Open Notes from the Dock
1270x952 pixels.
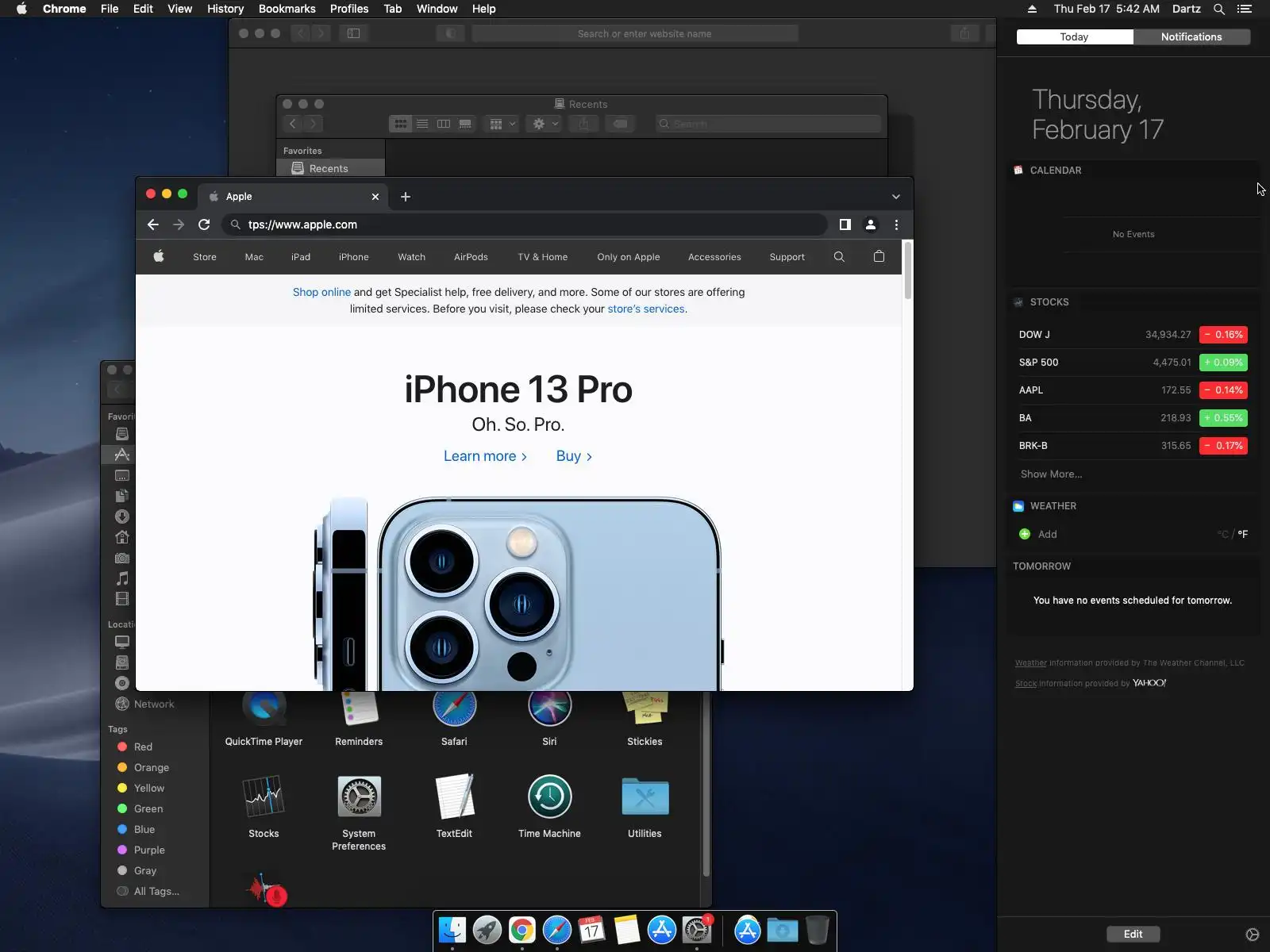pyautogui.click(x=627, y=930)
